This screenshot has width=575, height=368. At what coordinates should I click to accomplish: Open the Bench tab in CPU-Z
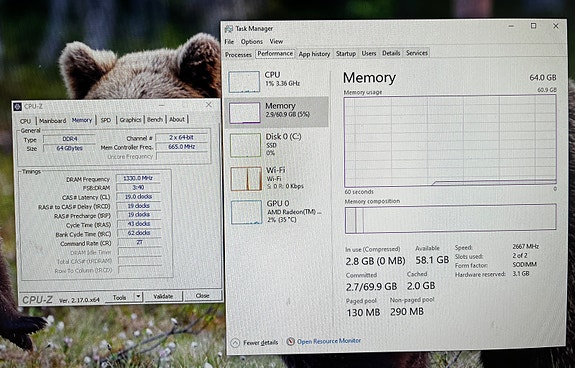pos(155,119)
